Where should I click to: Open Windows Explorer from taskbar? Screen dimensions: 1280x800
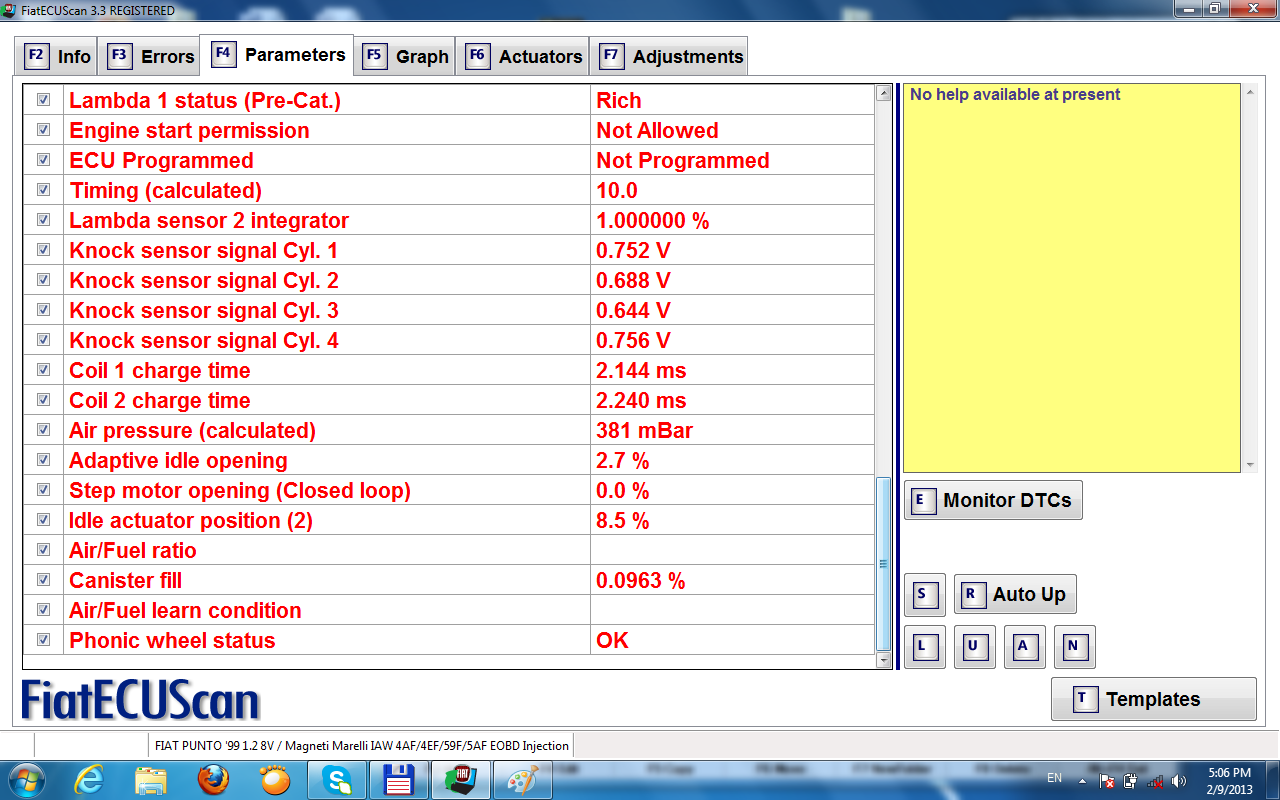[x=151, y=780]
